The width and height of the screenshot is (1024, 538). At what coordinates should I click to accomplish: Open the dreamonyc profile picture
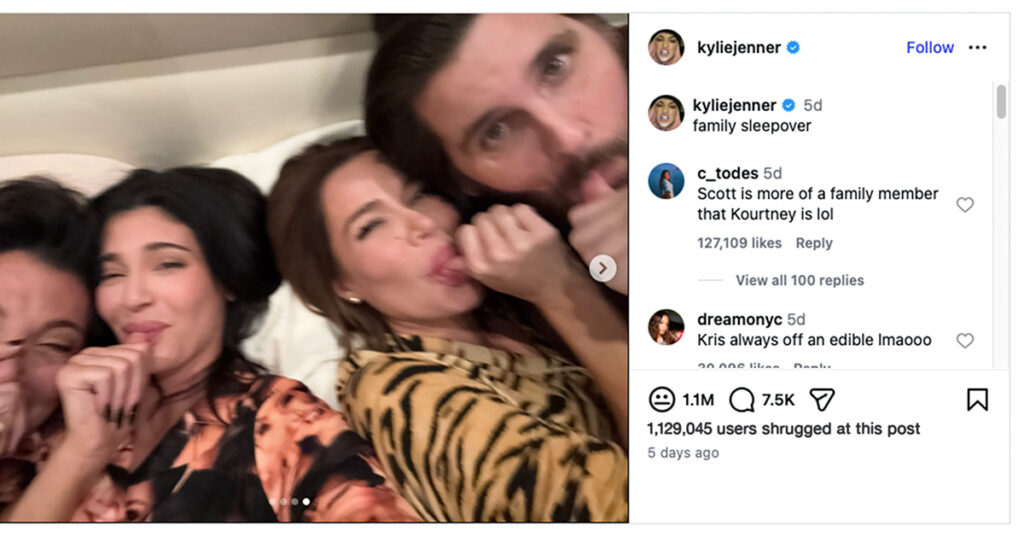point(666,327)
